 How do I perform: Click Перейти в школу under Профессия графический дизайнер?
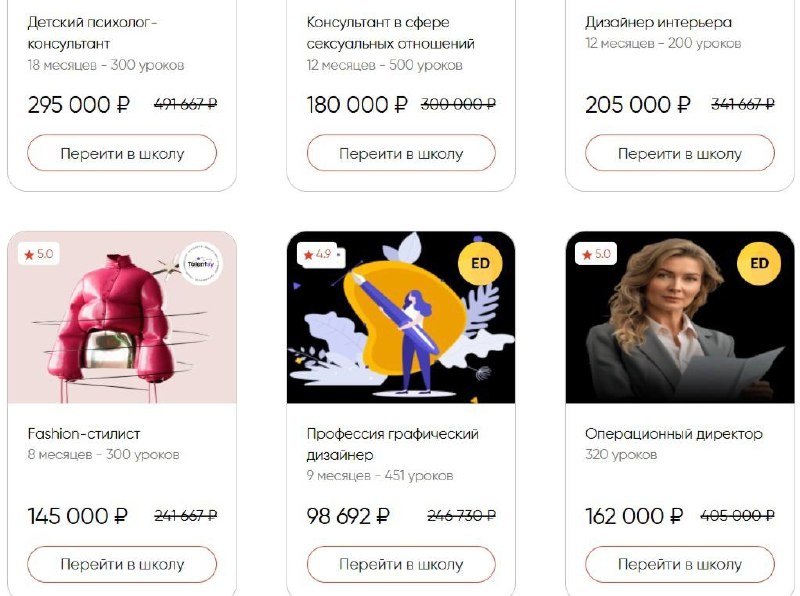[401, 564]
